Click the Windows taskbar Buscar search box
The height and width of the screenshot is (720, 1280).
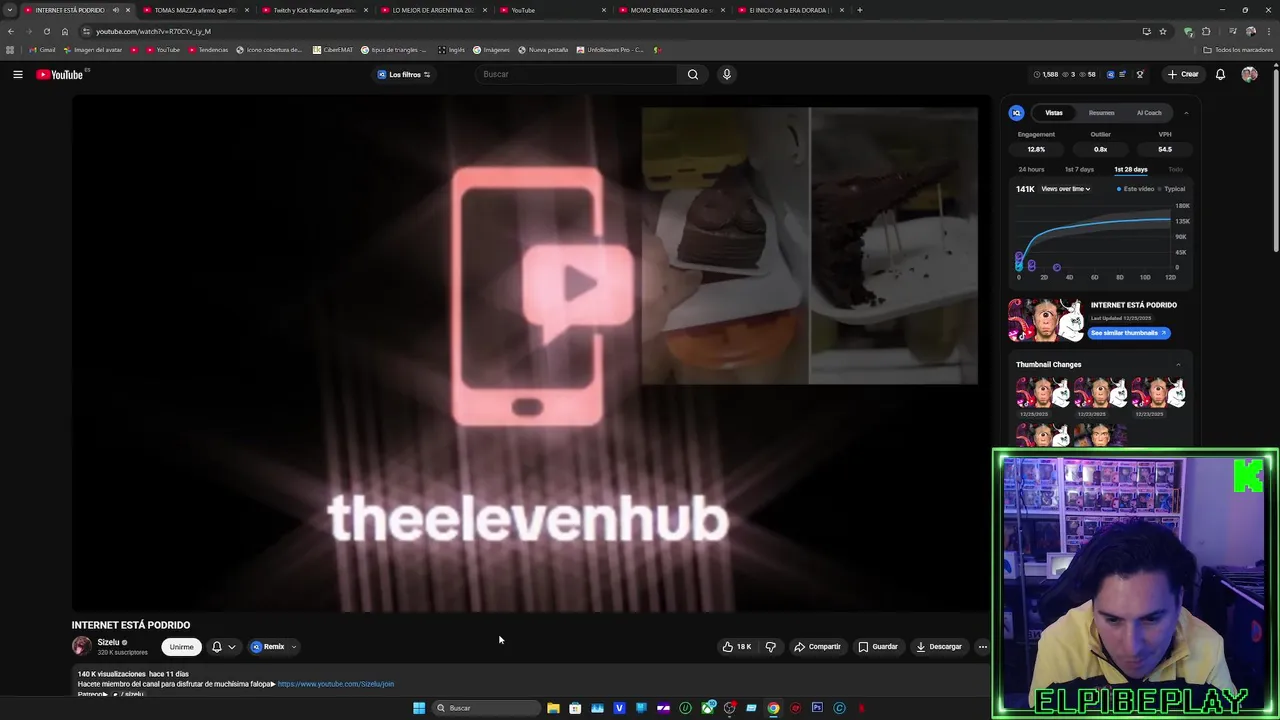coord(485,708)
